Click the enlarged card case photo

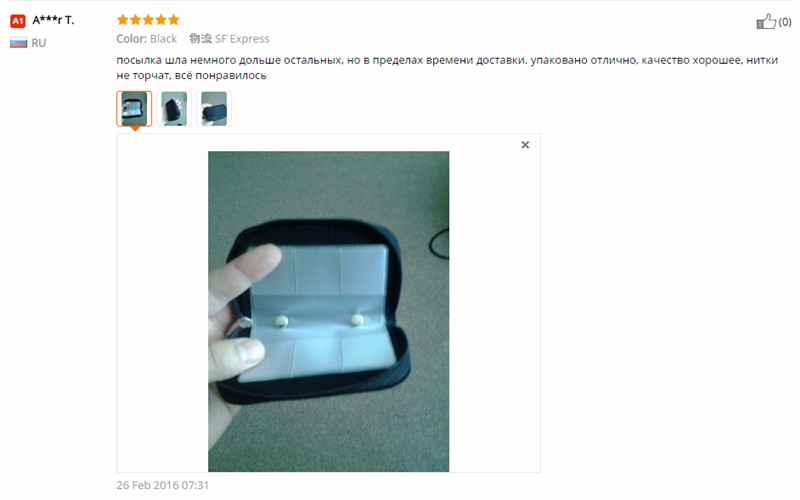pyautogui.click(x=329, y=311)
